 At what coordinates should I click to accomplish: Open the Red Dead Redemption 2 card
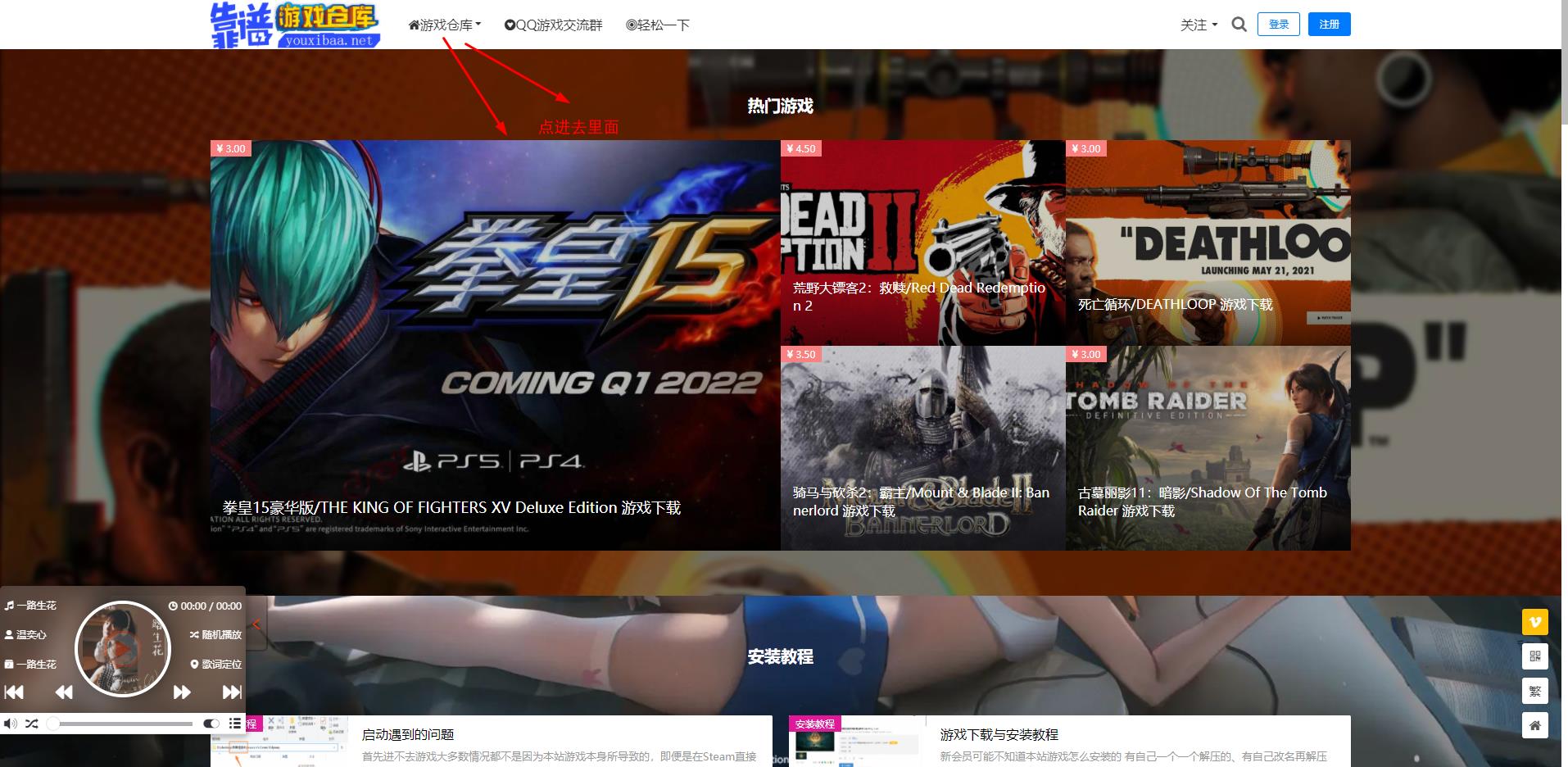[922, 243]
